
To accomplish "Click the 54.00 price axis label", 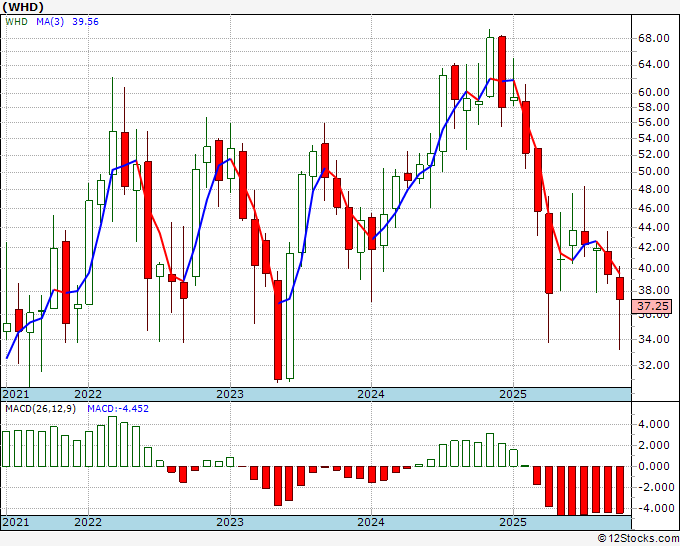I will pos(654,138).
